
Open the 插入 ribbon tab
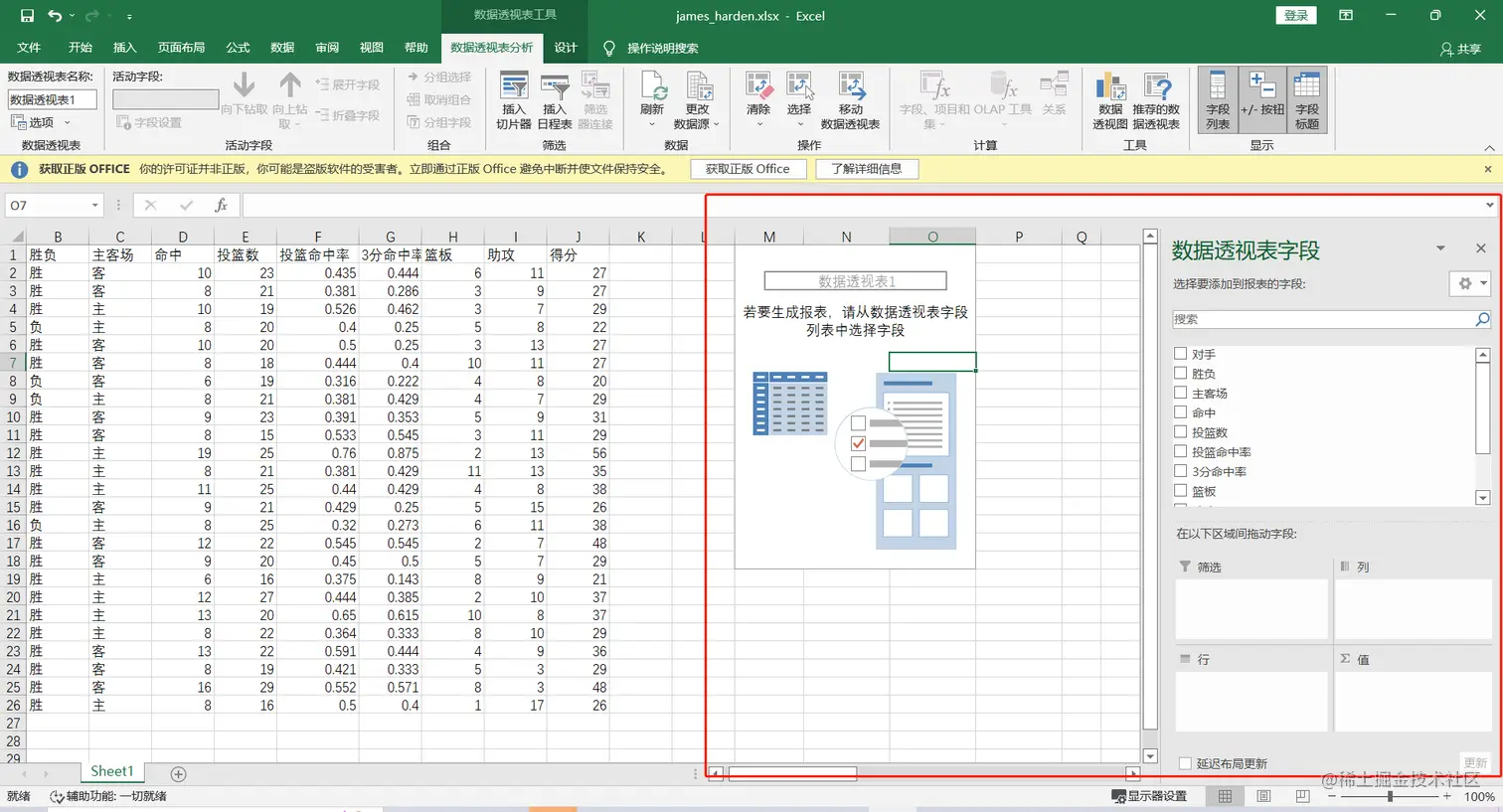click(x=123, y=46)
